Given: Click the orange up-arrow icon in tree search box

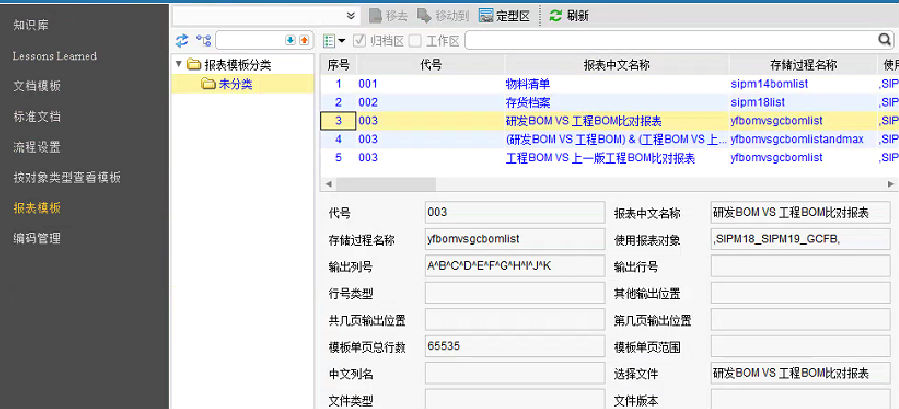Looking at the screenshot, I should pos(304,40).
